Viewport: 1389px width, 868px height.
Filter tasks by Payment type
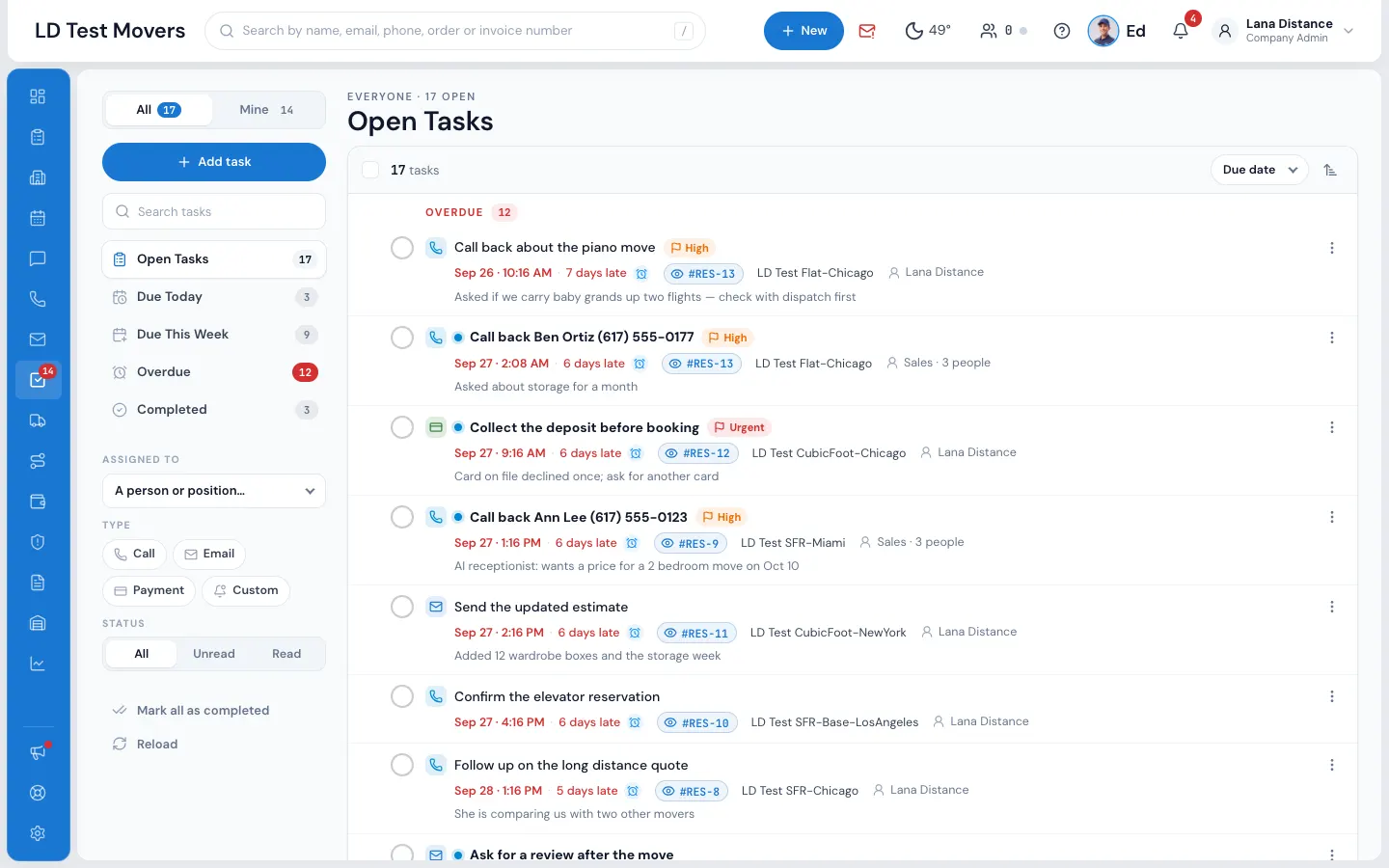click(150, 590)
